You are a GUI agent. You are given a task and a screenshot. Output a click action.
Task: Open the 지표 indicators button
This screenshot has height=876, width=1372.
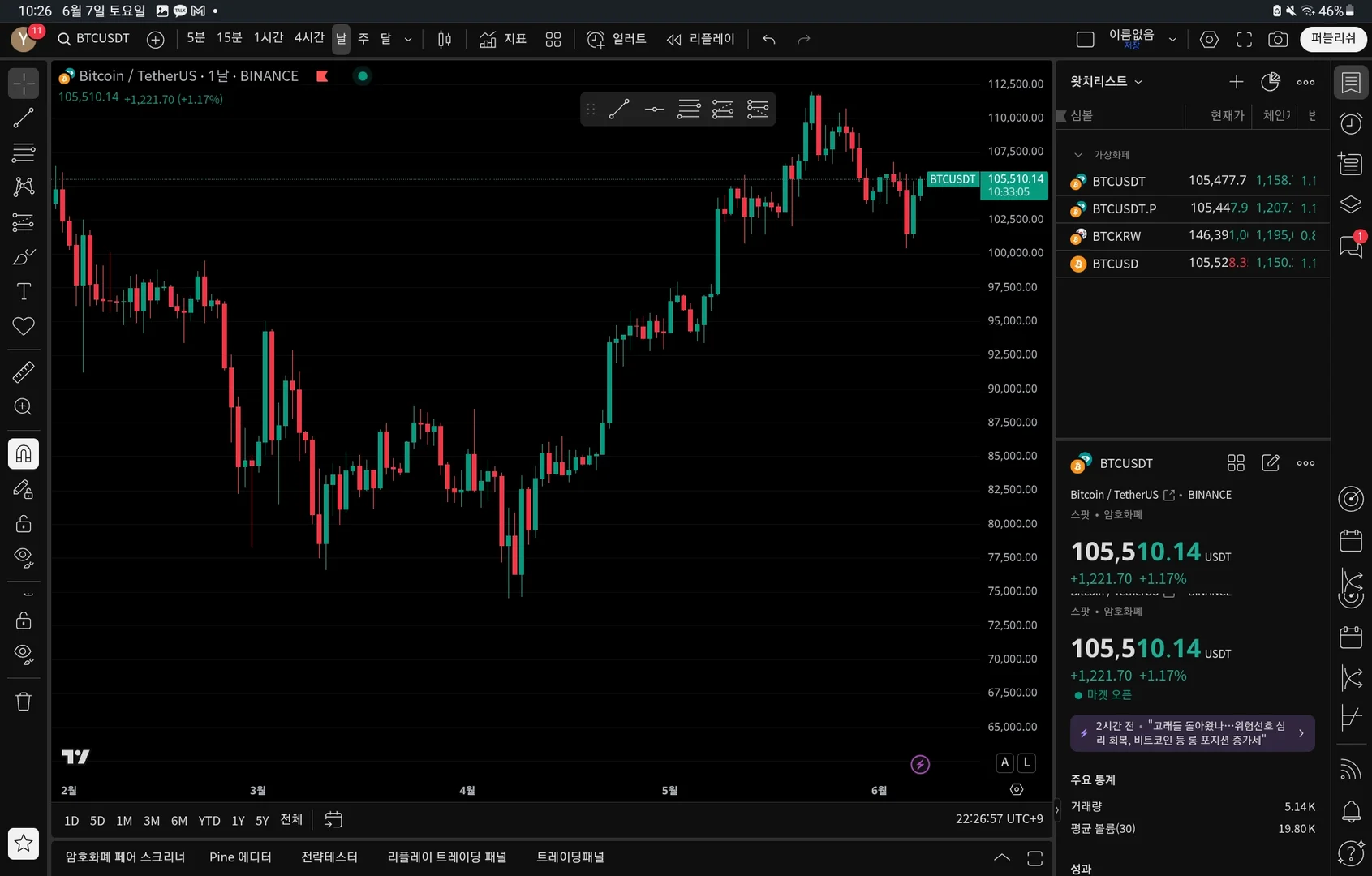pyautogui.click(x=503, y=39)
